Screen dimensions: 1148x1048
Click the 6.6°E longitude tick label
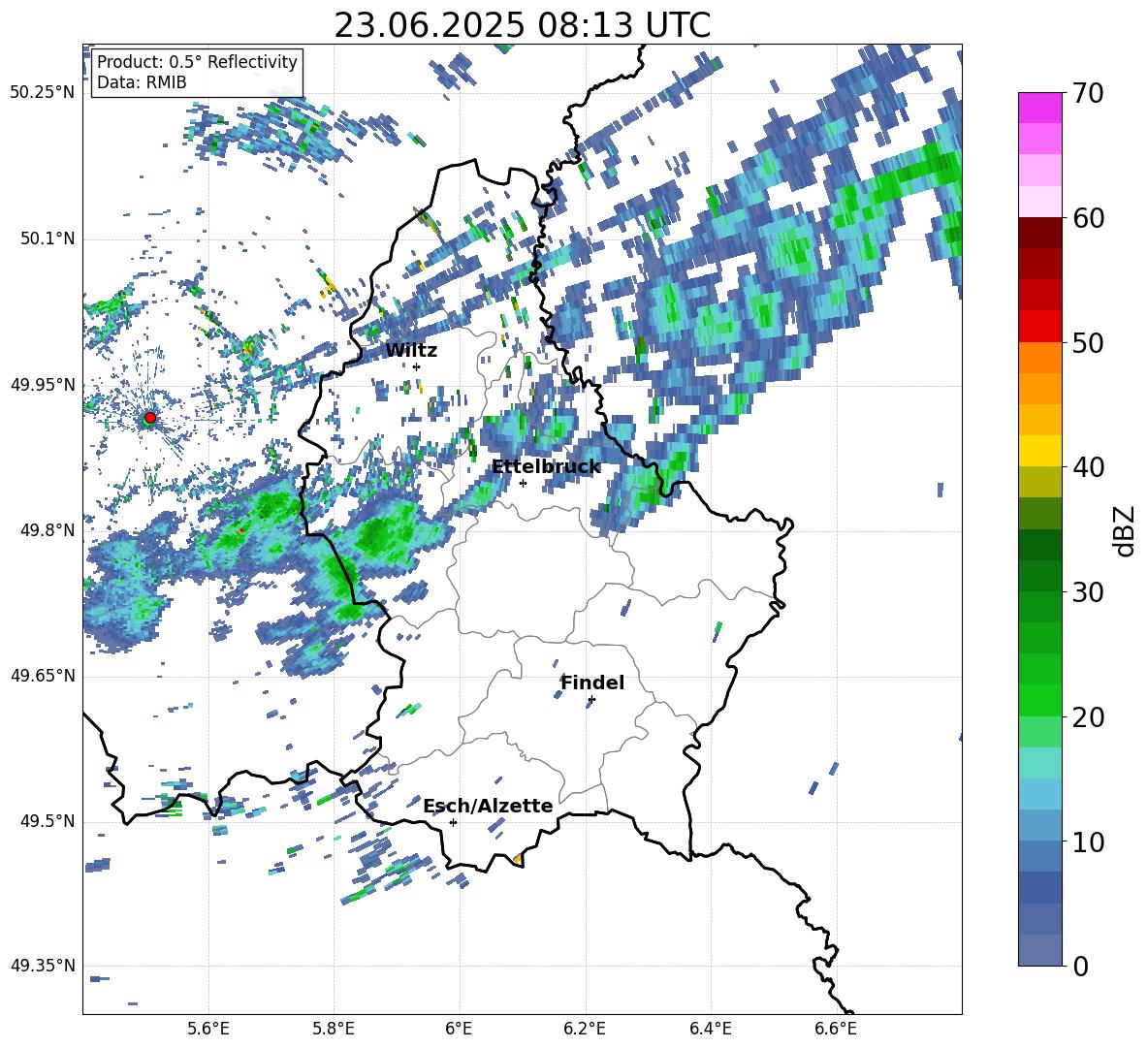[836, 1029]
